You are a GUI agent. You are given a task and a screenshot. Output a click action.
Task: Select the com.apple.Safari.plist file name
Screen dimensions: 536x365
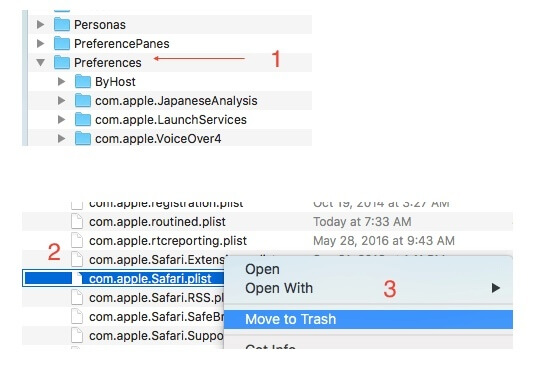point(150,279)
